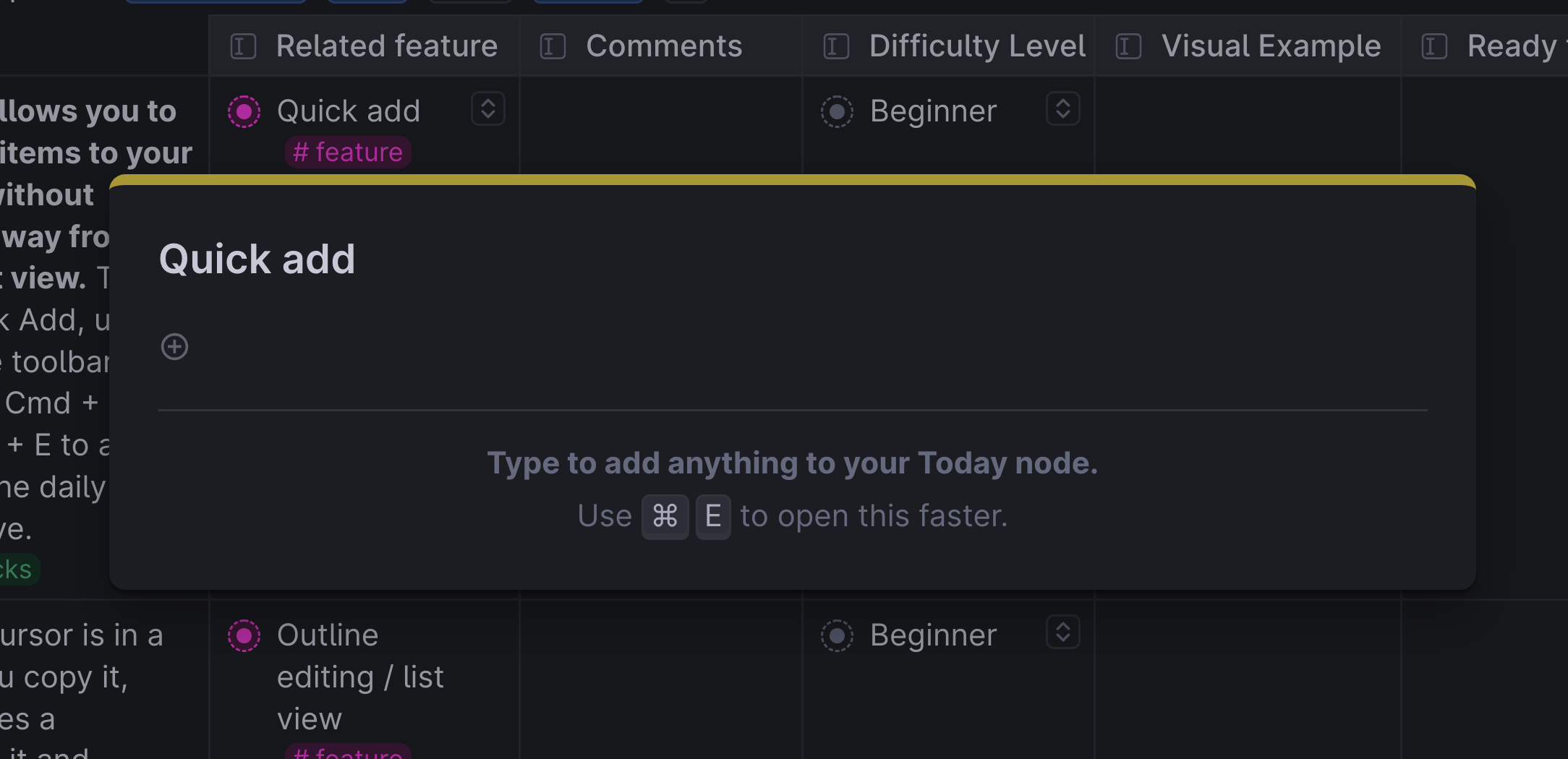Click the pink Outline editing node bullet
The height and width of the screenshot is (759, 1568).
[x=244, y=635]
